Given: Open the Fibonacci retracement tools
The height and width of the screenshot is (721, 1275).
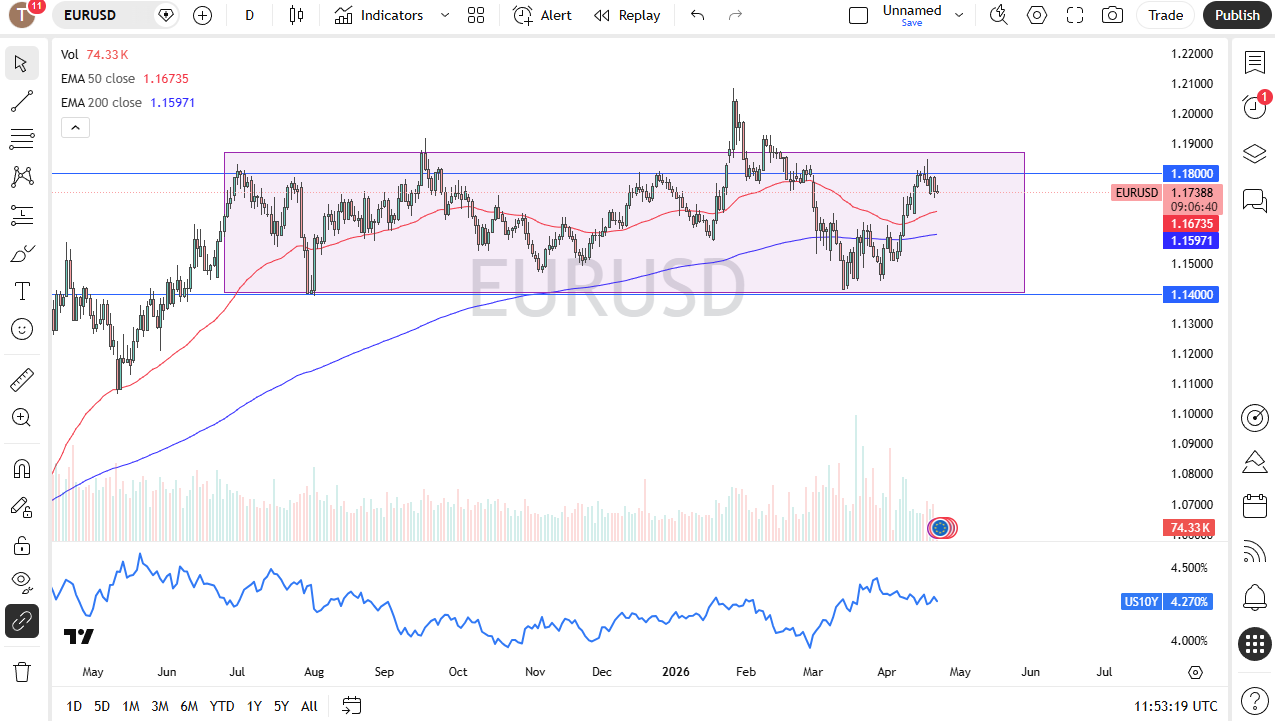Looking at the screenshot, I should pyautogui.click(x=22, y=139).
